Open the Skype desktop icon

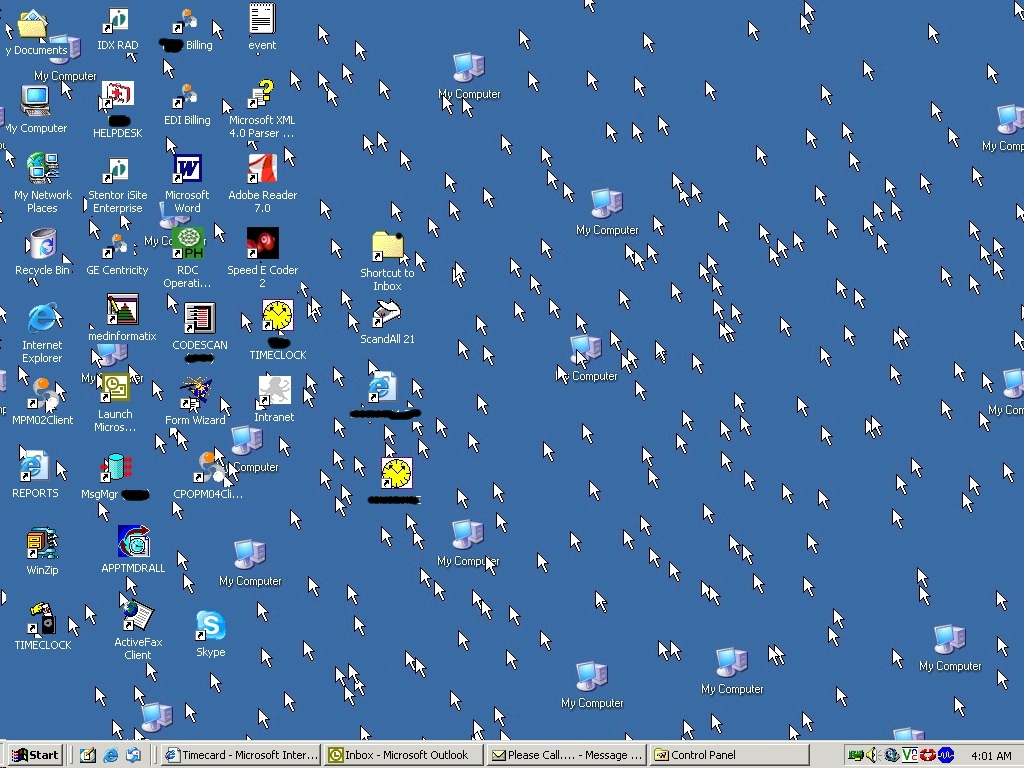[x=210, y=627]
